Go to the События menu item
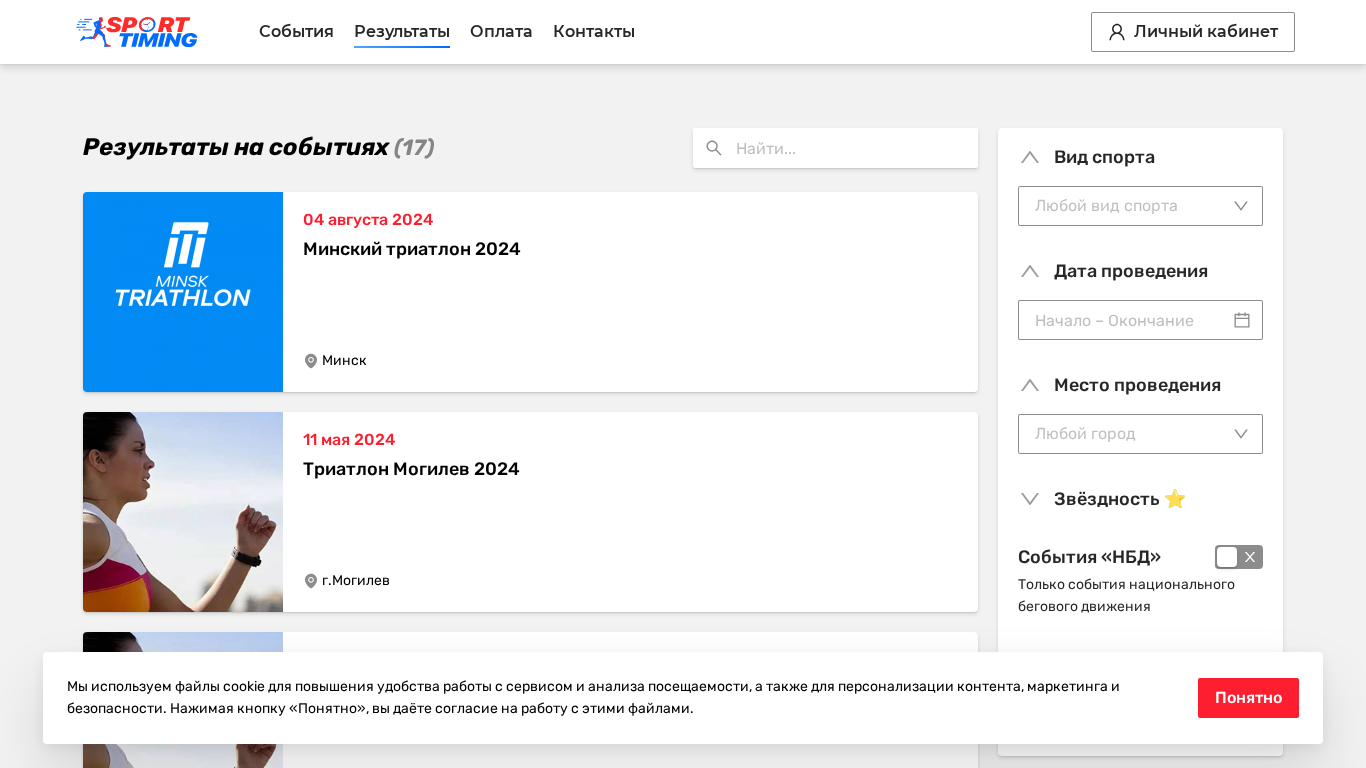The height and width of the screenshot is (768, 1366). pyautogui.click(x=296, y=32)
